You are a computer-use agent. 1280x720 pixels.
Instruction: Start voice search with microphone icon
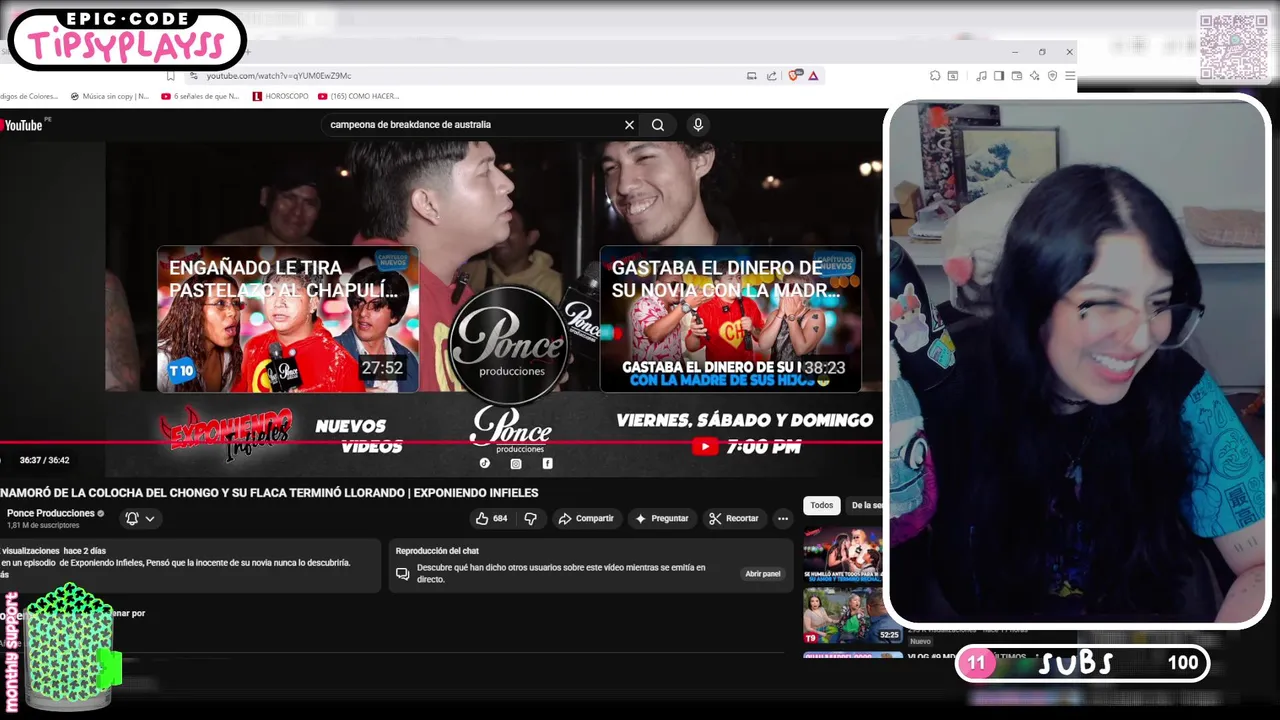point(698,125)
